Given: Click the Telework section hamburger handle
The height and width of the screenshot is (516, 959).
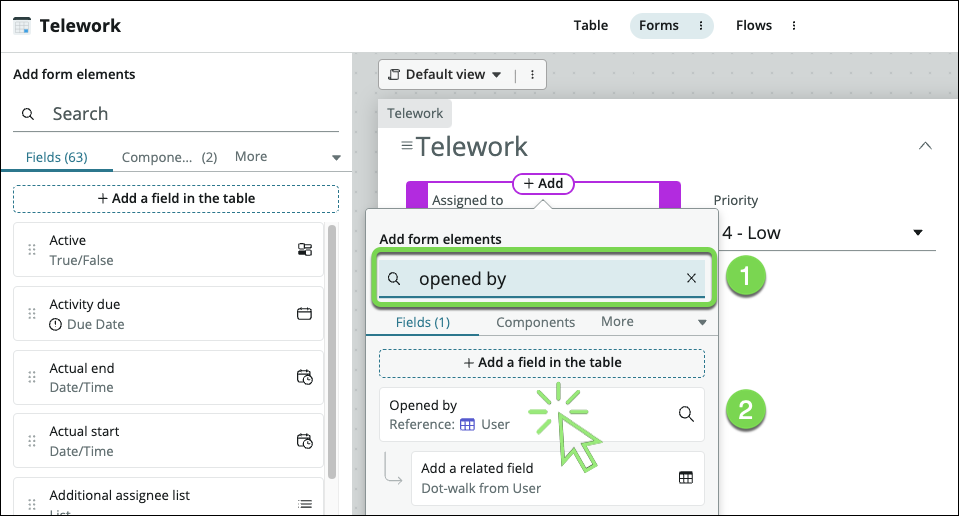Looking at the screenshot, I should pyautogui.click(x=407, y=147).
